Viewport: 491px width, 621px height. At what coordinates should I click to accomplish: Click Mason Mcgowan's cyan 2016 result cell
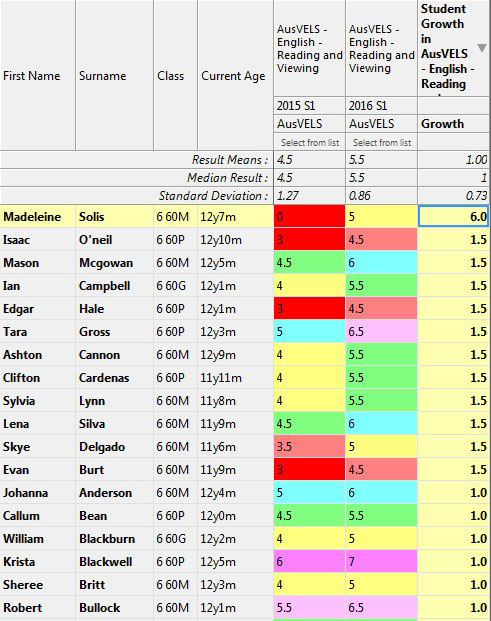[x=381, y=263]
